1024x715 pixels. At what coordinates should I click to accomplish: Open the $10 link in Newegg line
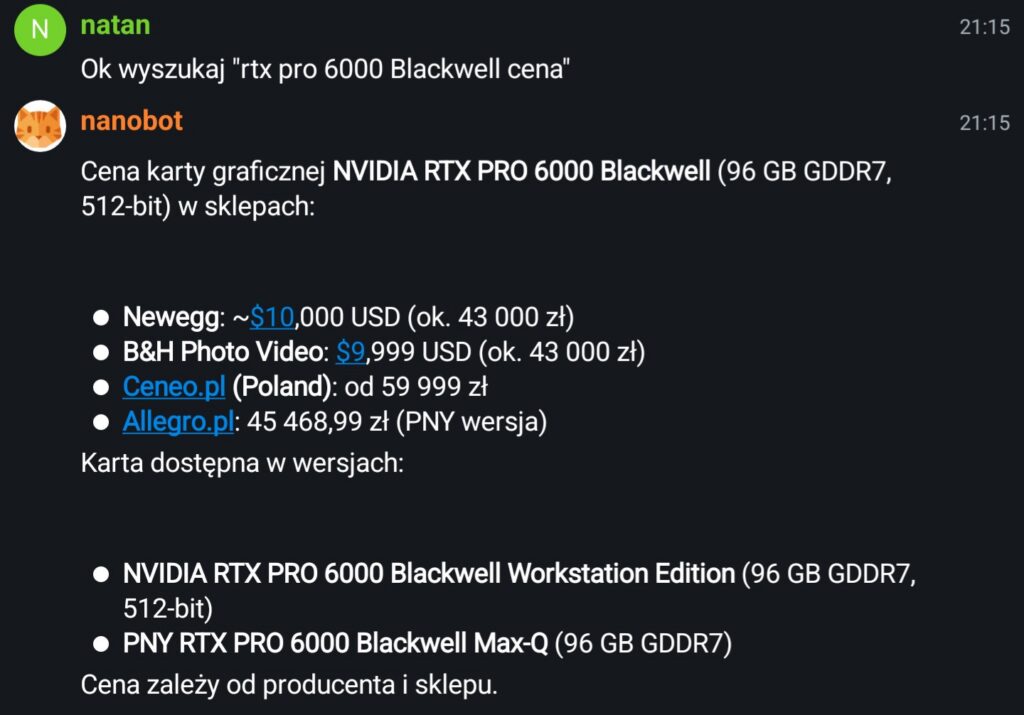(x=271, y=318)
